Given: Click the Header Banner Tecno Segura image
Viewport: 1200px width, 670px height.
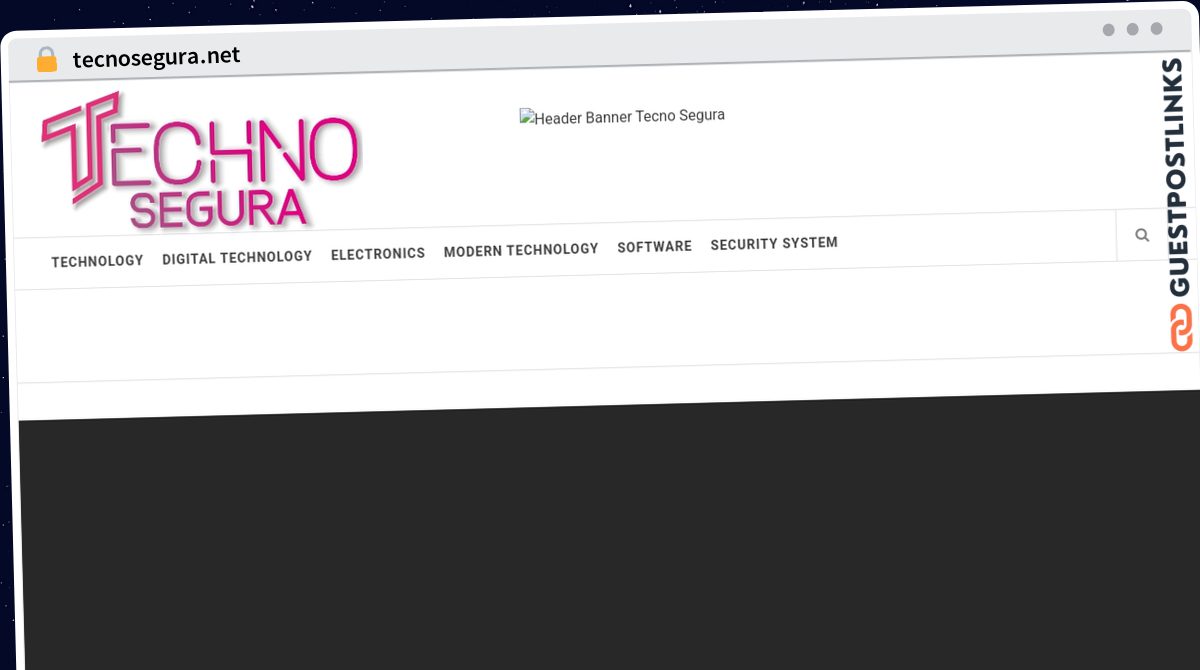Looking at the screenshot, I should 622,116.
